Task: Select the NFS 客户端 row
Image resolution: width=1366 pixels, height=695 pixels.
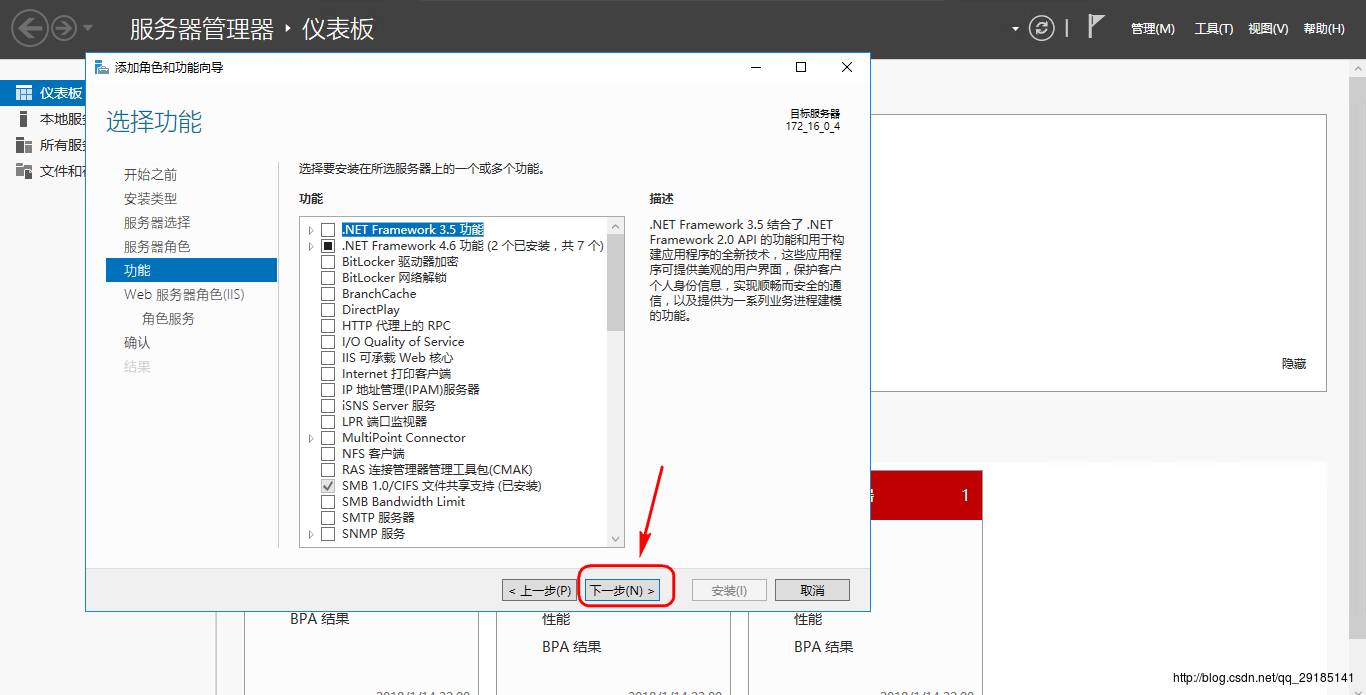Action: [373, 454]
